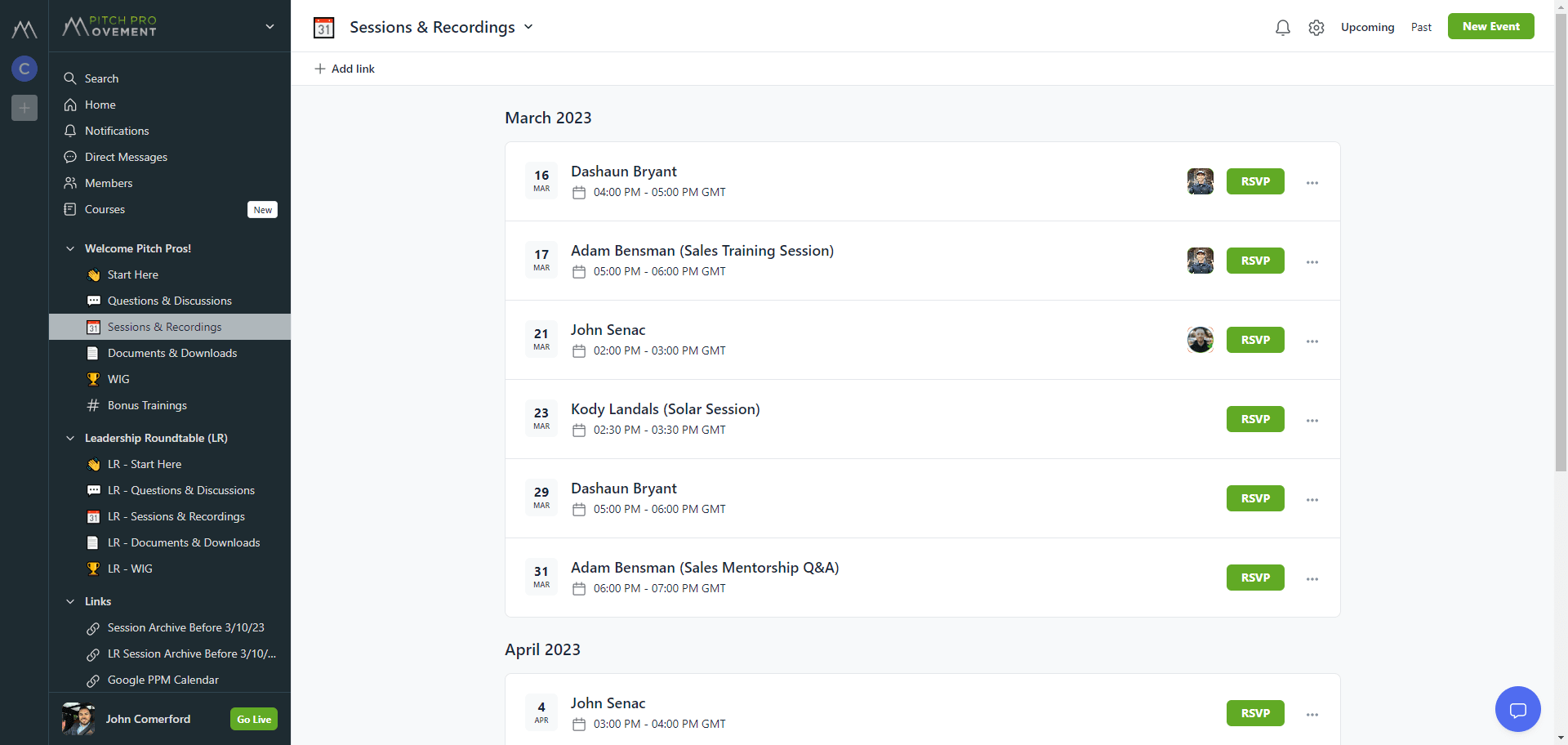Open Adam Bensman (Sales Mentorship Q&A) event title
Viewport: 1568px width, 745px height.
pyautogui.click(x=705, y=568)
